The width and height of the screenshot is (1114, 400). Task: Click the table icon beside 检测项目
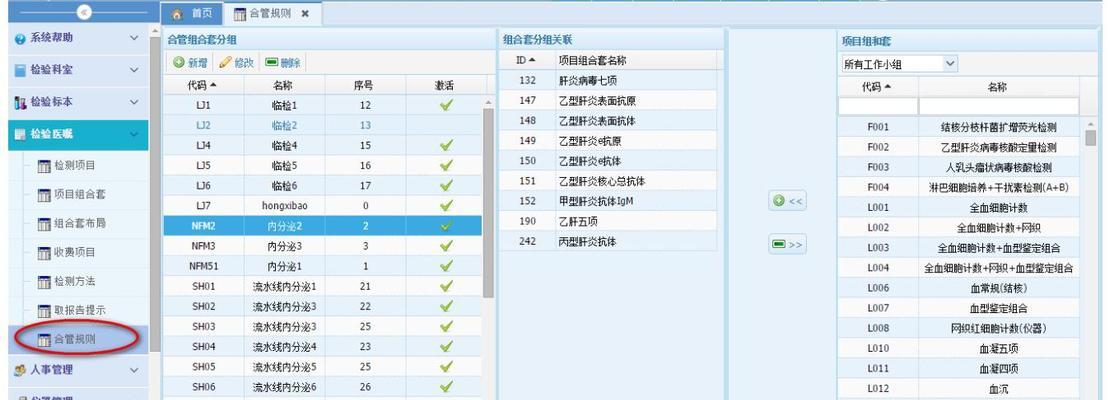click(44, 166)
